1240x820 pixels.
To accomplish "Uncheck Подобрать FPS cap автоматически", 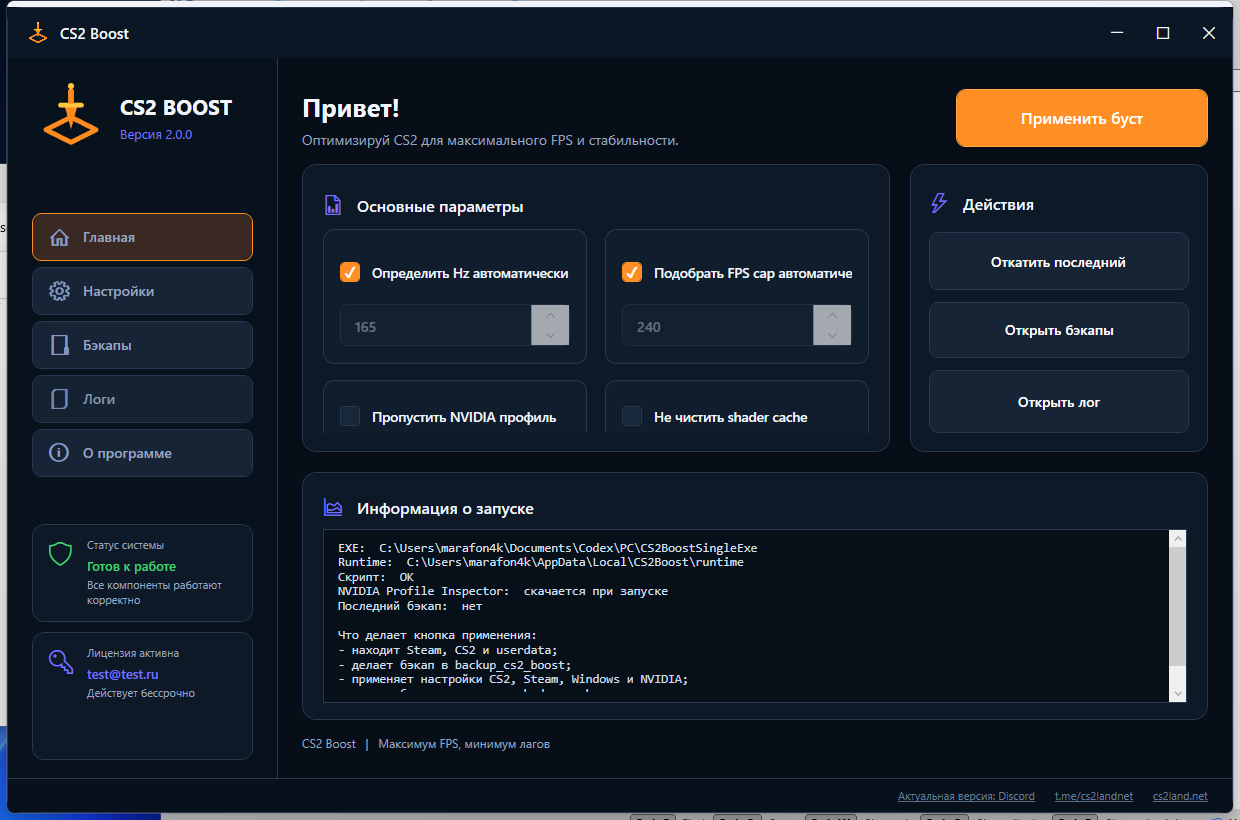I will 632,272.
